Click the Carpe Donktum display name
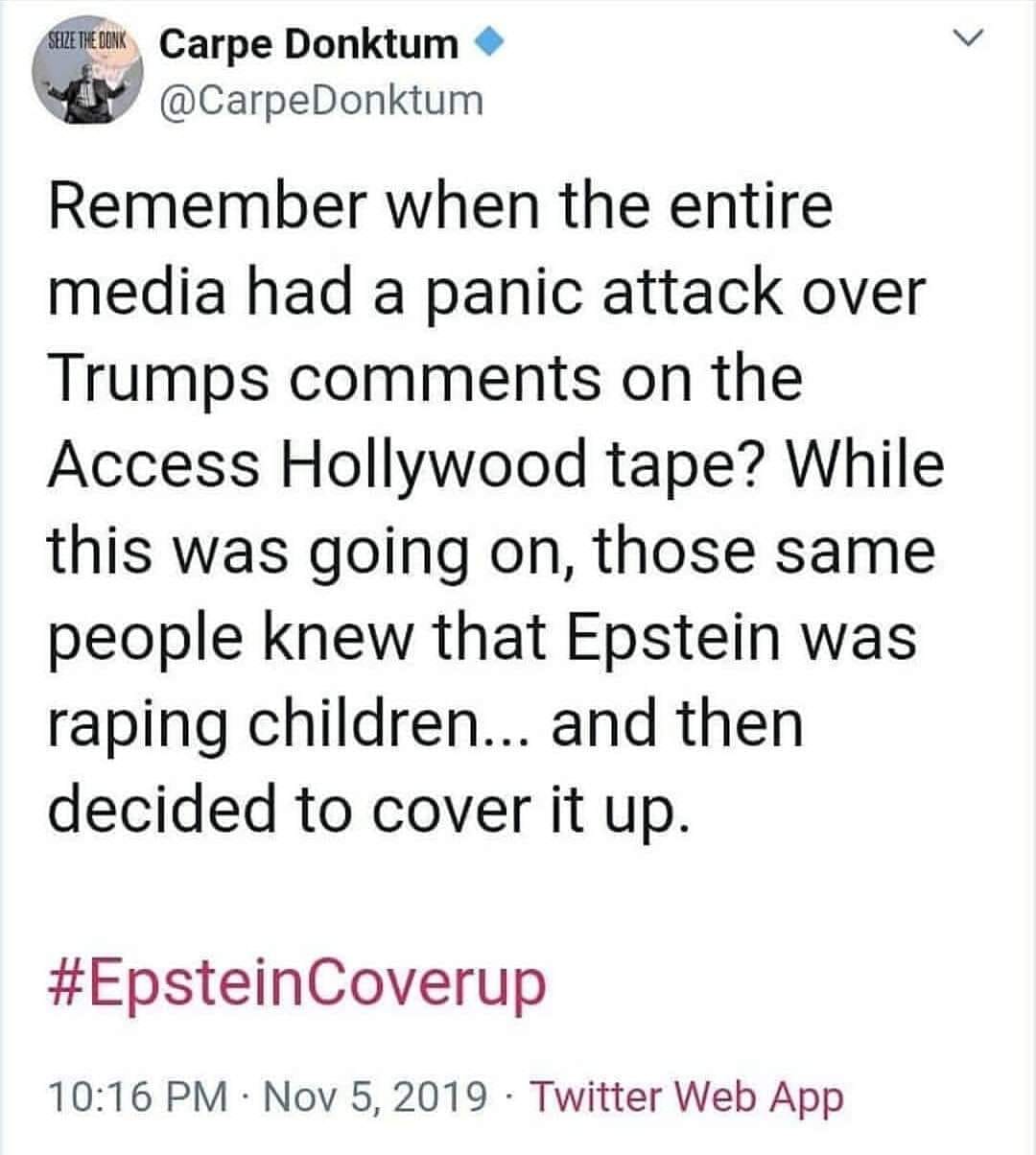The width and height of the screenshot is (1036, 1155). pyautogui.click(x=308, y=43)
